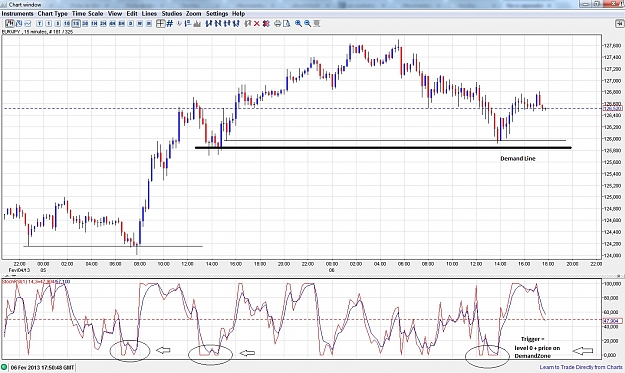Screen dimensions: 625x373
Task: Switch to 2H time scale button
Action: (103, 24)
